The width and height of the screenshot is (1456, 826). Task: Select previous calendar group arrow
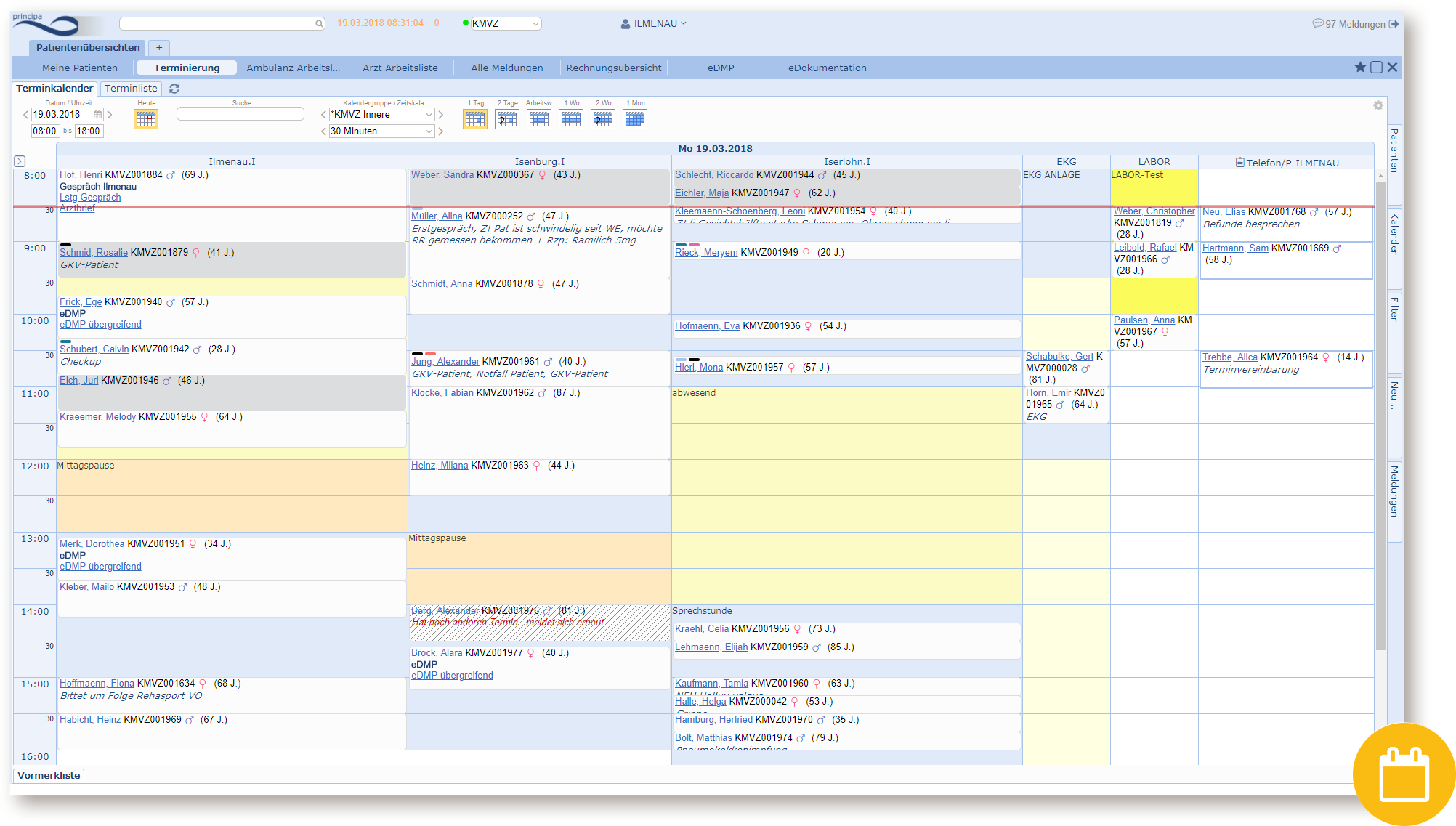[x=324, y=115]
